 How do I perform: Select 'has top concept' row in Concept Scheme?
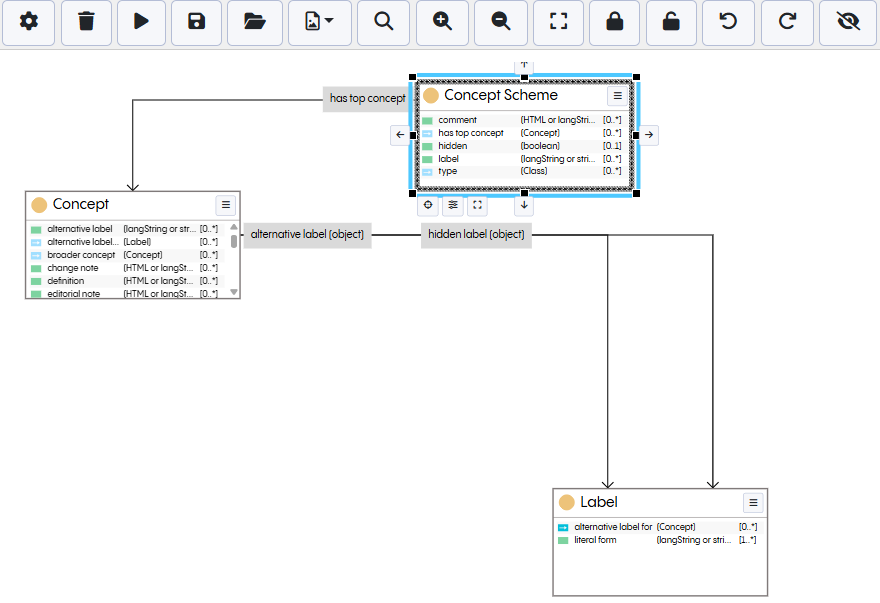(522, 133)
